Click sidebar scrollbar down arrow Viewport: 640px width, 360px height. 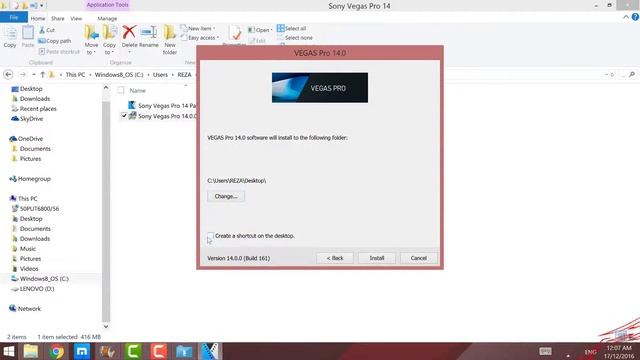[x=106, y=327]
